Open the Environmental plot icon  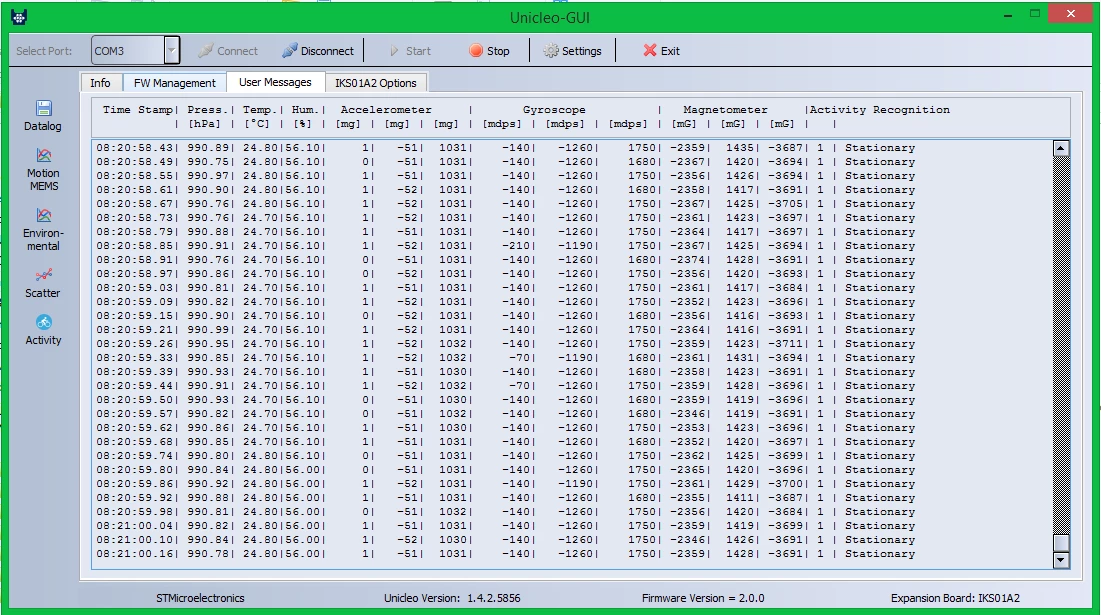click(x=44, y=215)
